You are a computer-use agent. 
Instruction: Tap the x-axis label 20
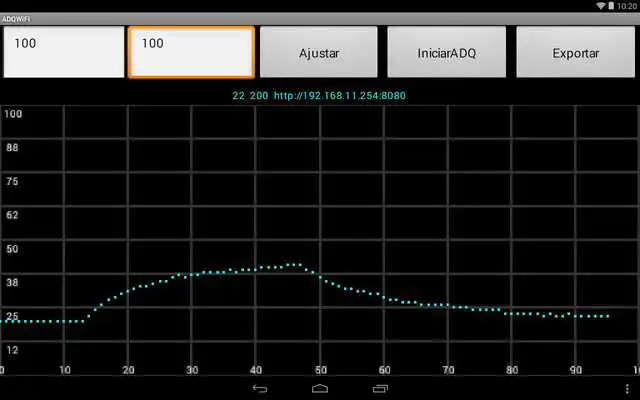[x=128, y=370]
